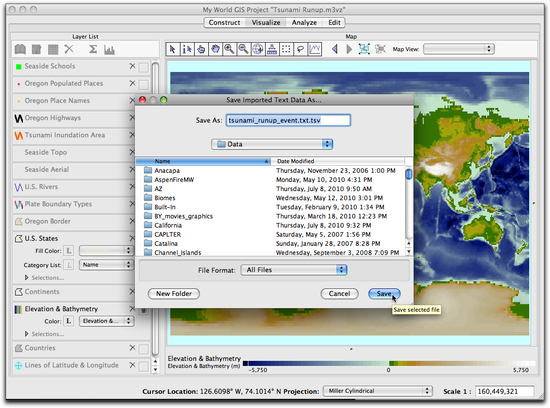
Task: Toggle Countries layer visibility checkbox
Action: point(143,349)
